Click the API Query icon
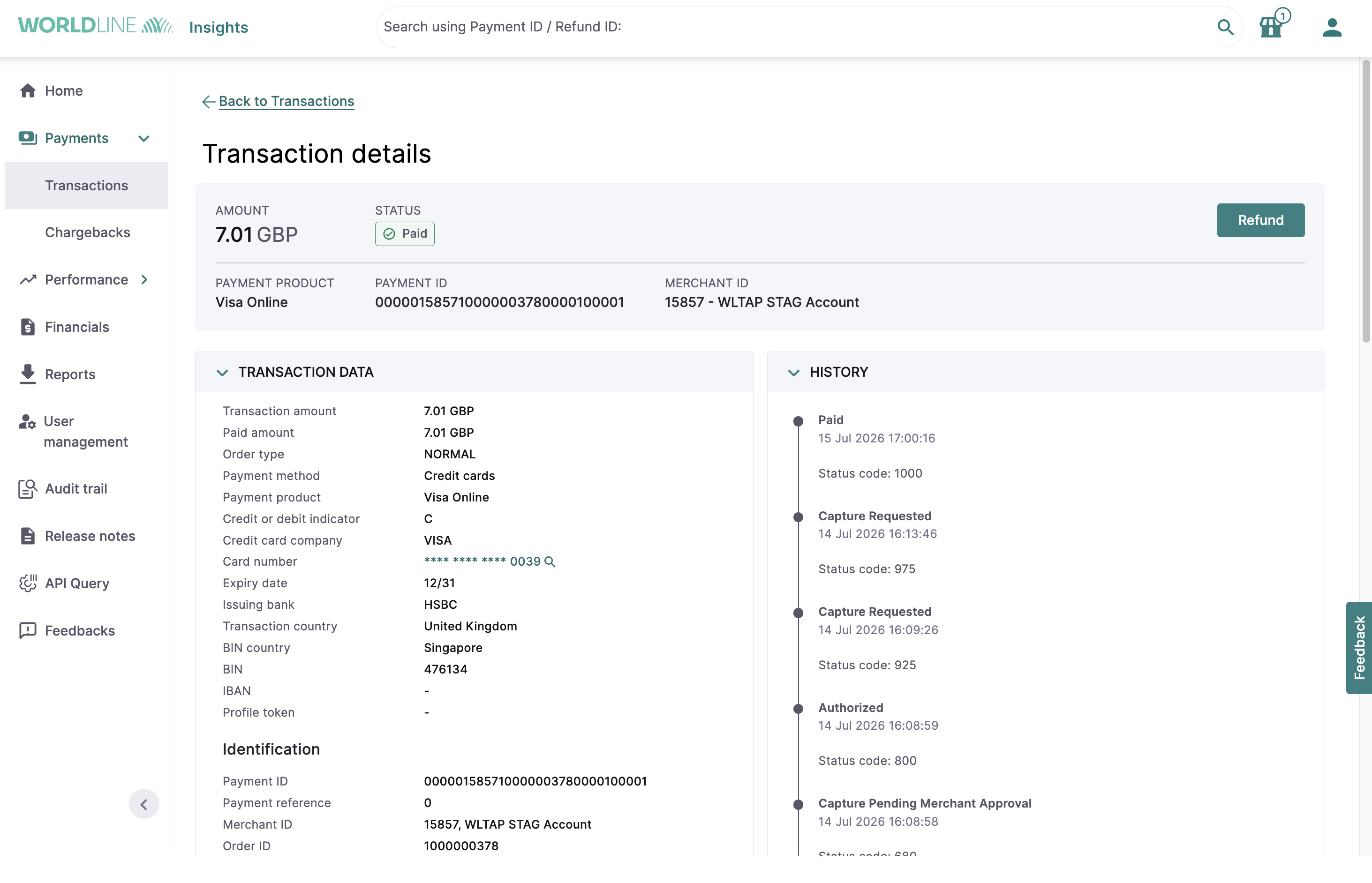Viewport: 1372px width, 883px height. pyautogui.click(x=28, y=583)
